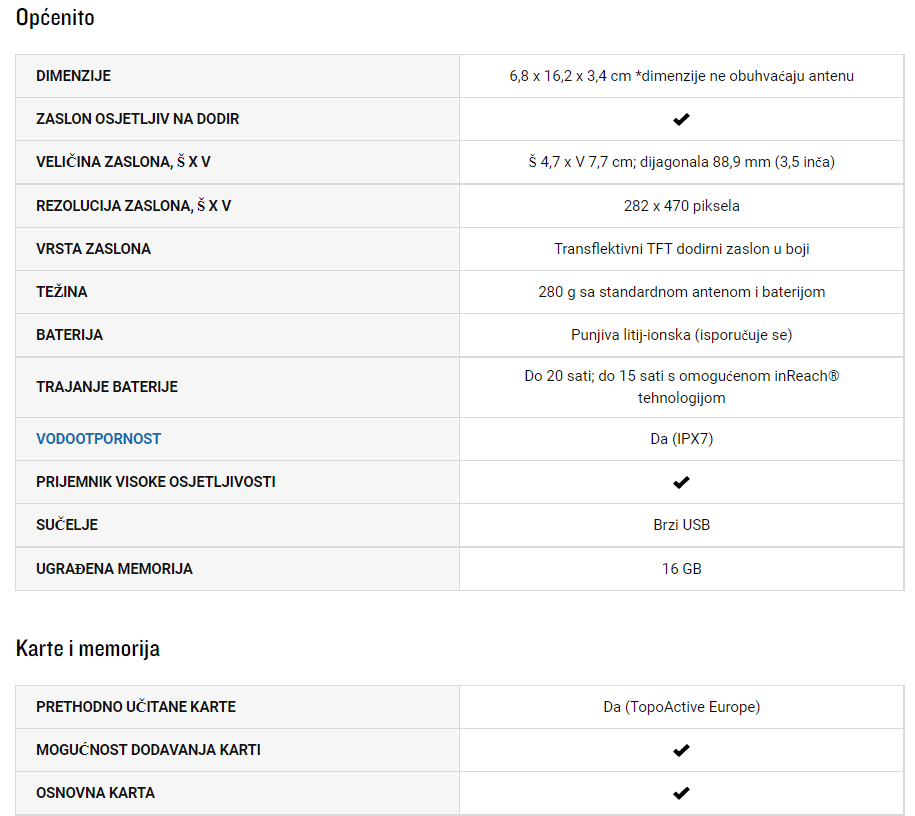Viewport: 915px width, 816px height.
Task: Select the Općenito section heading
Action: (x=55, y=18)
